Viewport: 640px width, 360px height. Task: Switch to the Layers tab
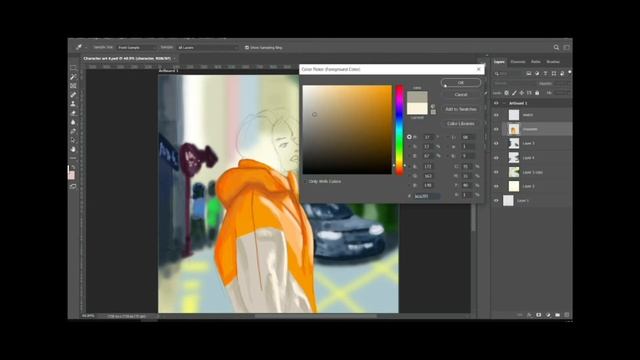coord(499,62)
